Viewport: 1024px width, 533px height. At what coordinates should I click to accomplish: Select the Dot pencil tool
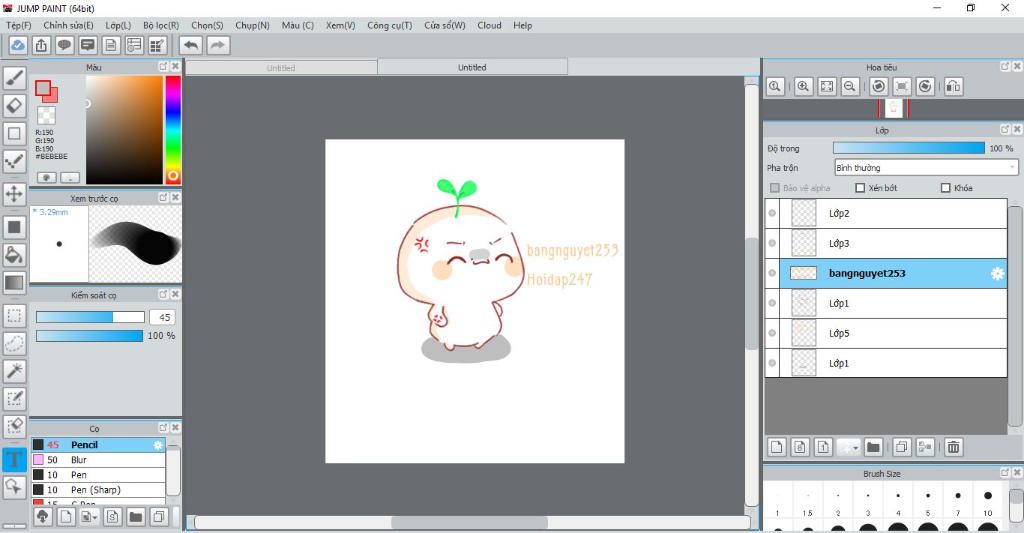point(14,161)
